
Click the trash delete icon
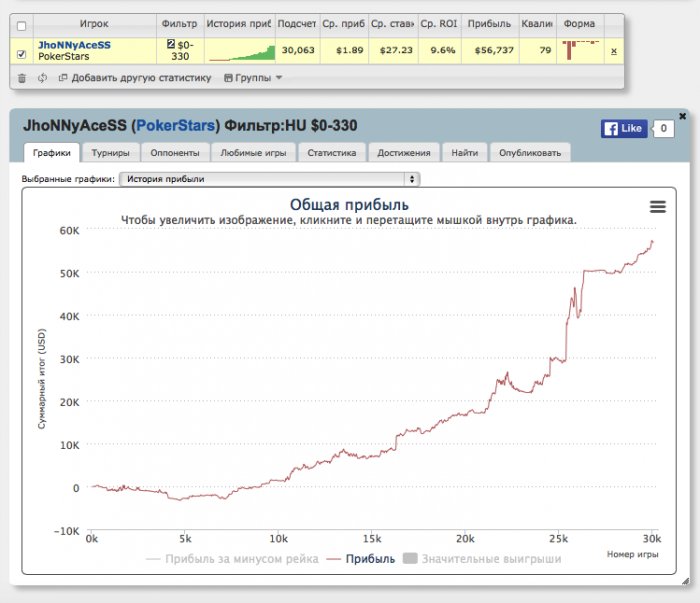pos(21,78)
